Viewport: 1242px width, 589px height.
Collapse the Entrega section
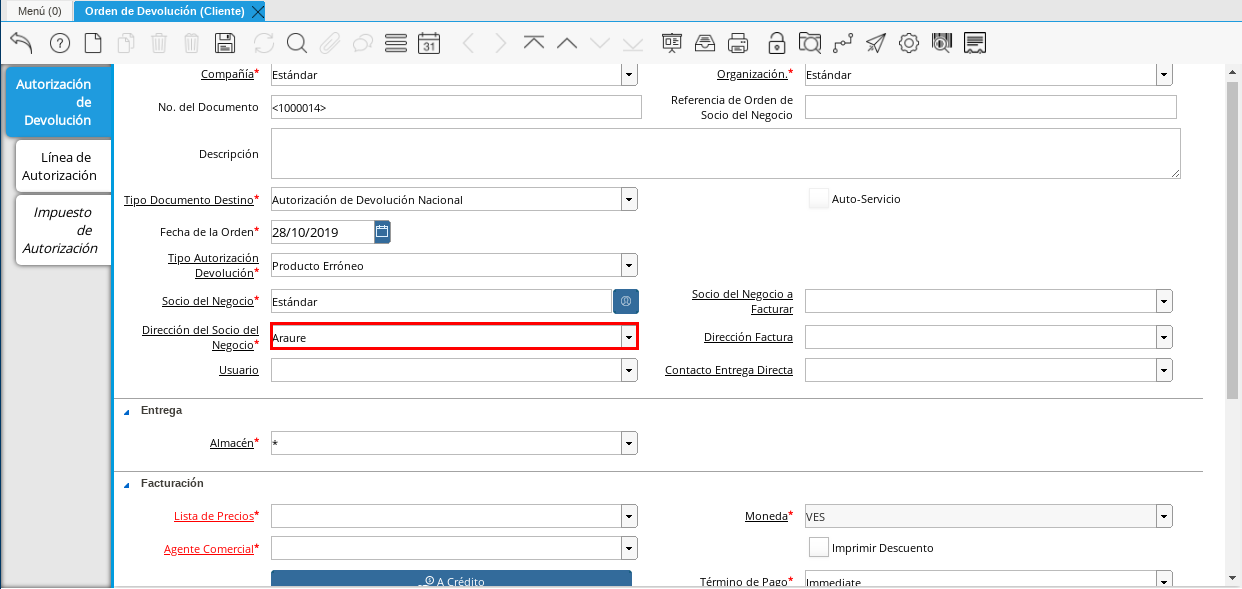(x=127, y=411)
